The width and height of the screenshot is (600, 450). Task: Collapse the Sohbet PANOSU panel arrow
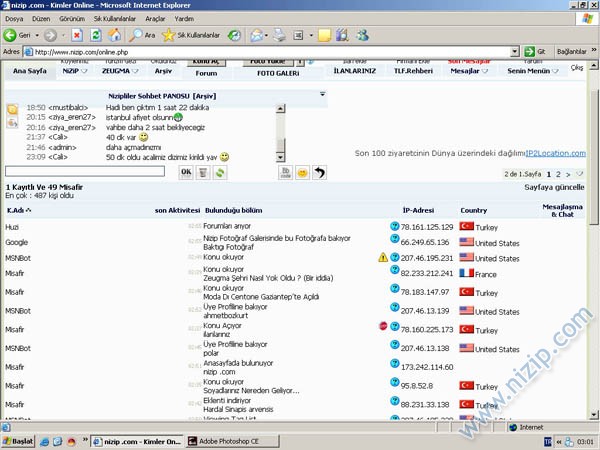(323, 94)
